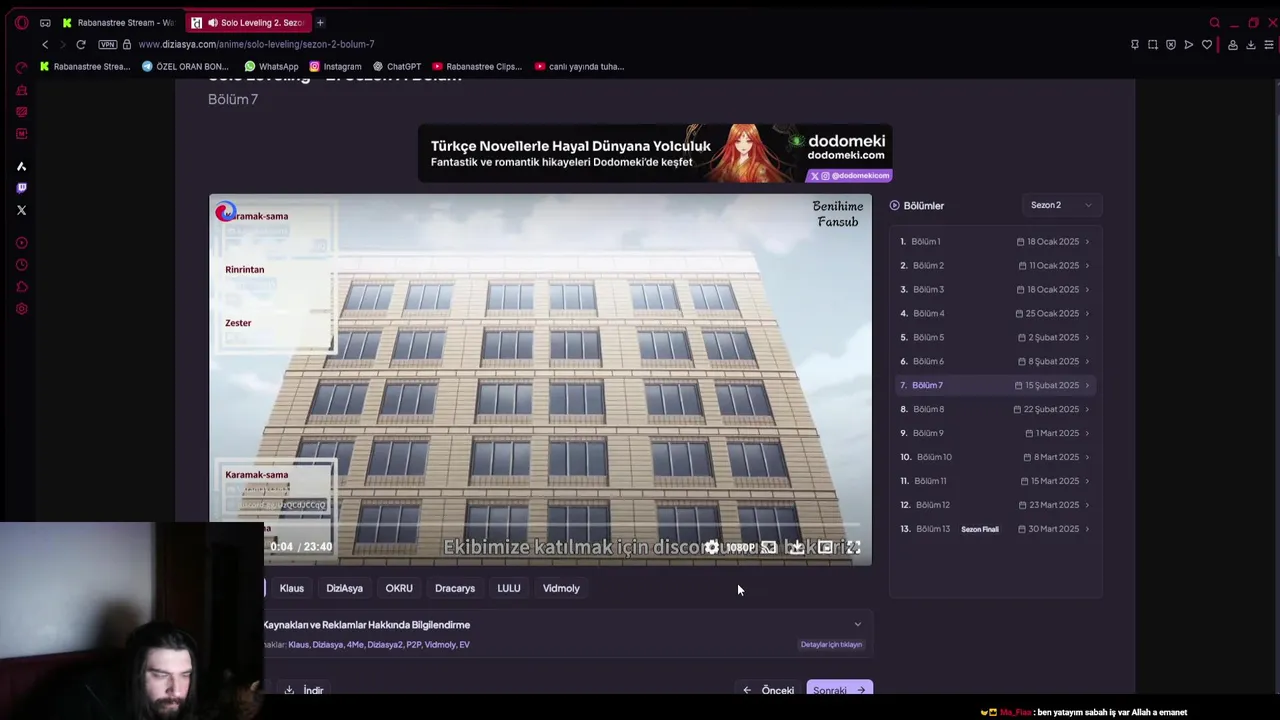This screenshot has height=720, width=1280.
Task: Open Bölüm 4 dated 25 Ocak 2025
Action: tap(994, 313)
